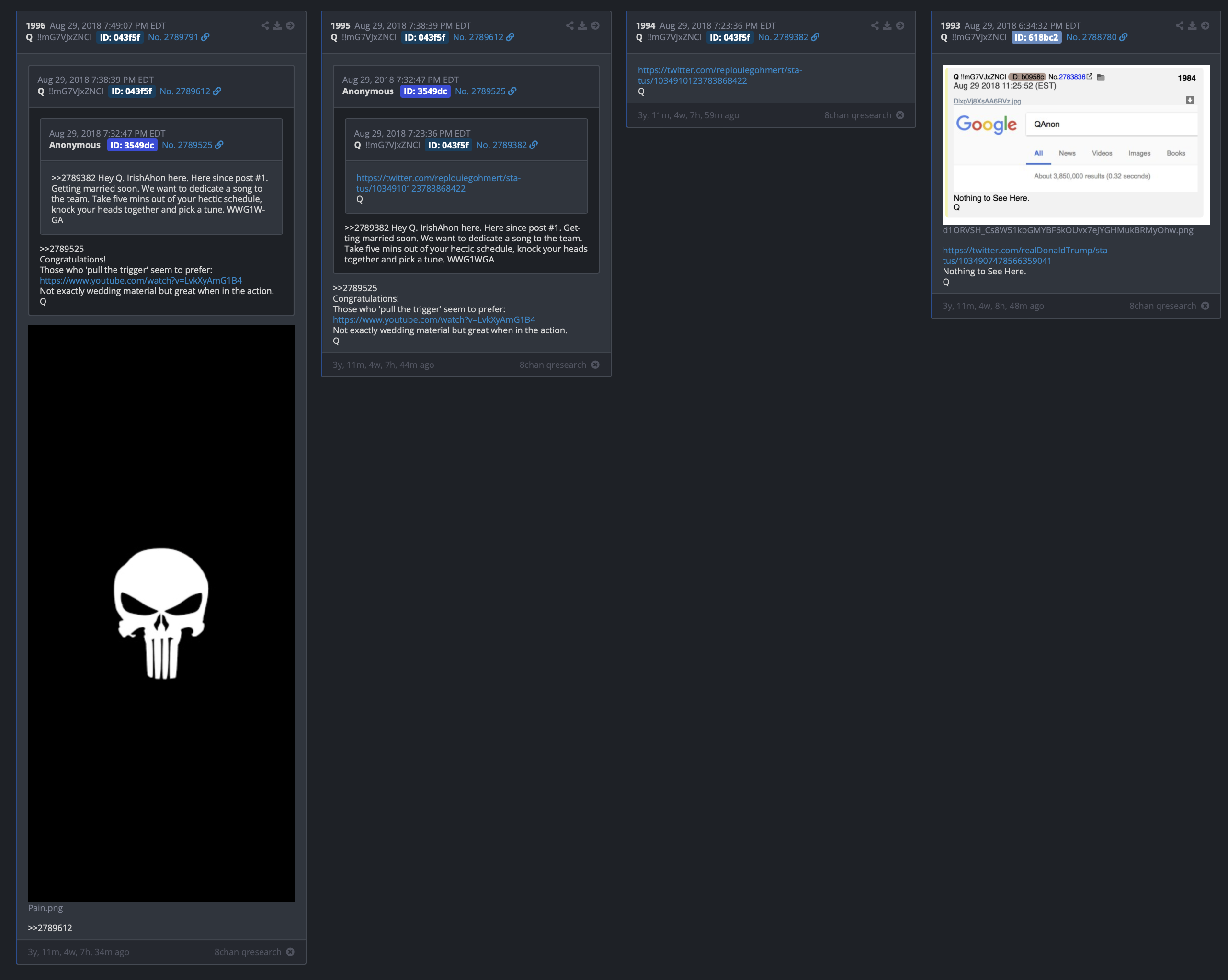The width and height of the screenshot is (1228, 980).
Task: Click timestamp Aug 29, 2018 7:49:07 PM EDT
Action: 108,26
